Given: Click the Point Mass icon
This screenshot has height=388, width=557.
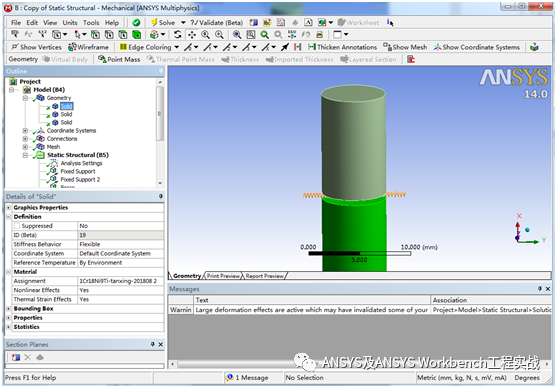Looking at the screenshot, I should point(102,59).
